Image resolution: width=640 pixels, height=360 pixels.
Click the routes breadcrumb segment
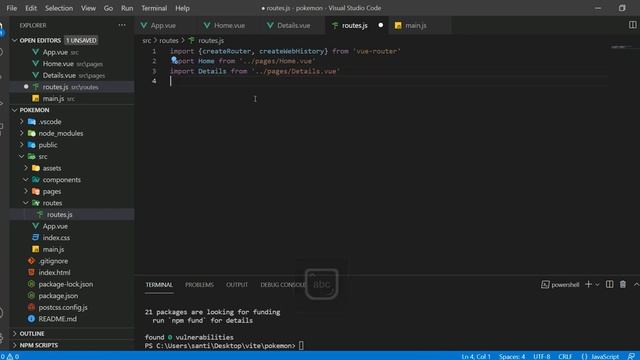point(169,40)
